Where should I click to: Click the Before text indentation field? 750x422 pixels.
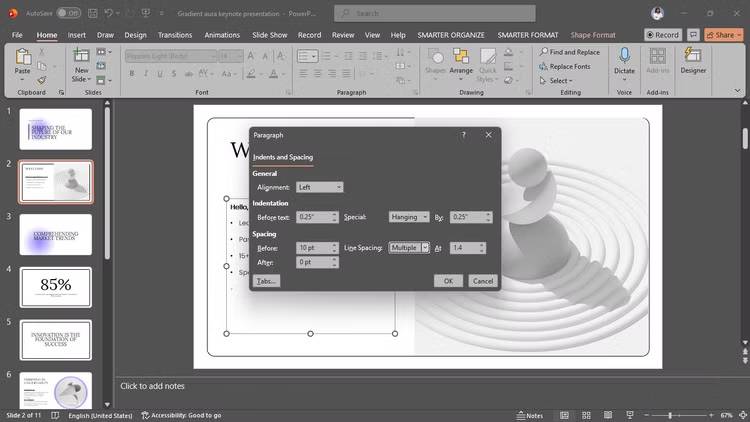[x=317, y=217]
